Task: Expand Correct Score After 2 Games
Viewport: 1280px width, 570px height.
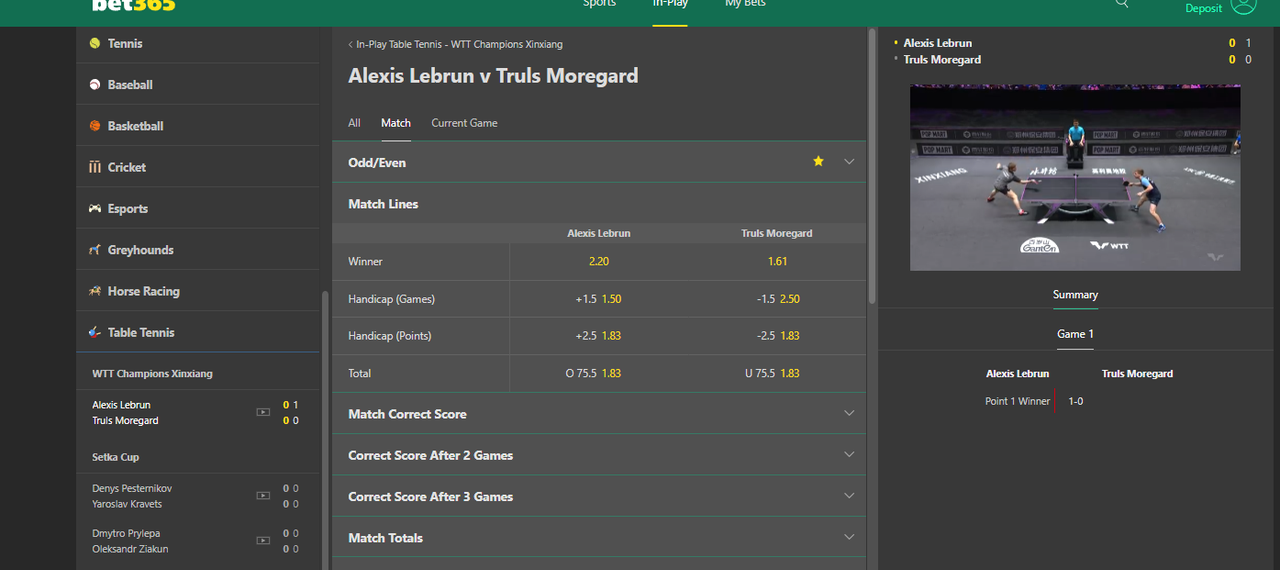Action: [x=599, y=455]
